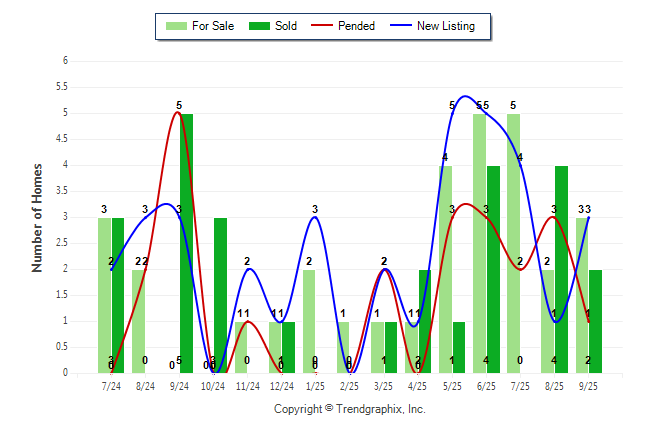Click the Pended line peak at 9/24

[x=178, y=112]
